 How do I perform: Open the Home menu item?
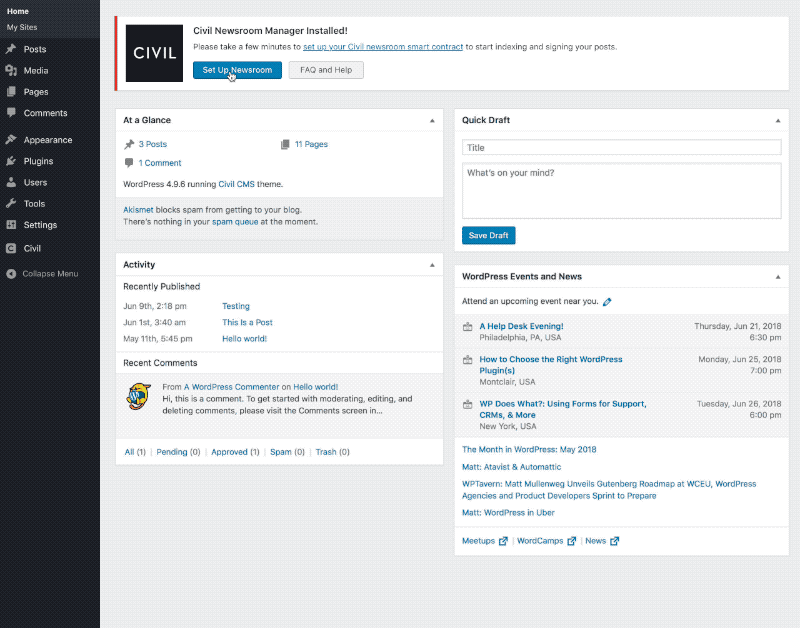pos(18,11)
